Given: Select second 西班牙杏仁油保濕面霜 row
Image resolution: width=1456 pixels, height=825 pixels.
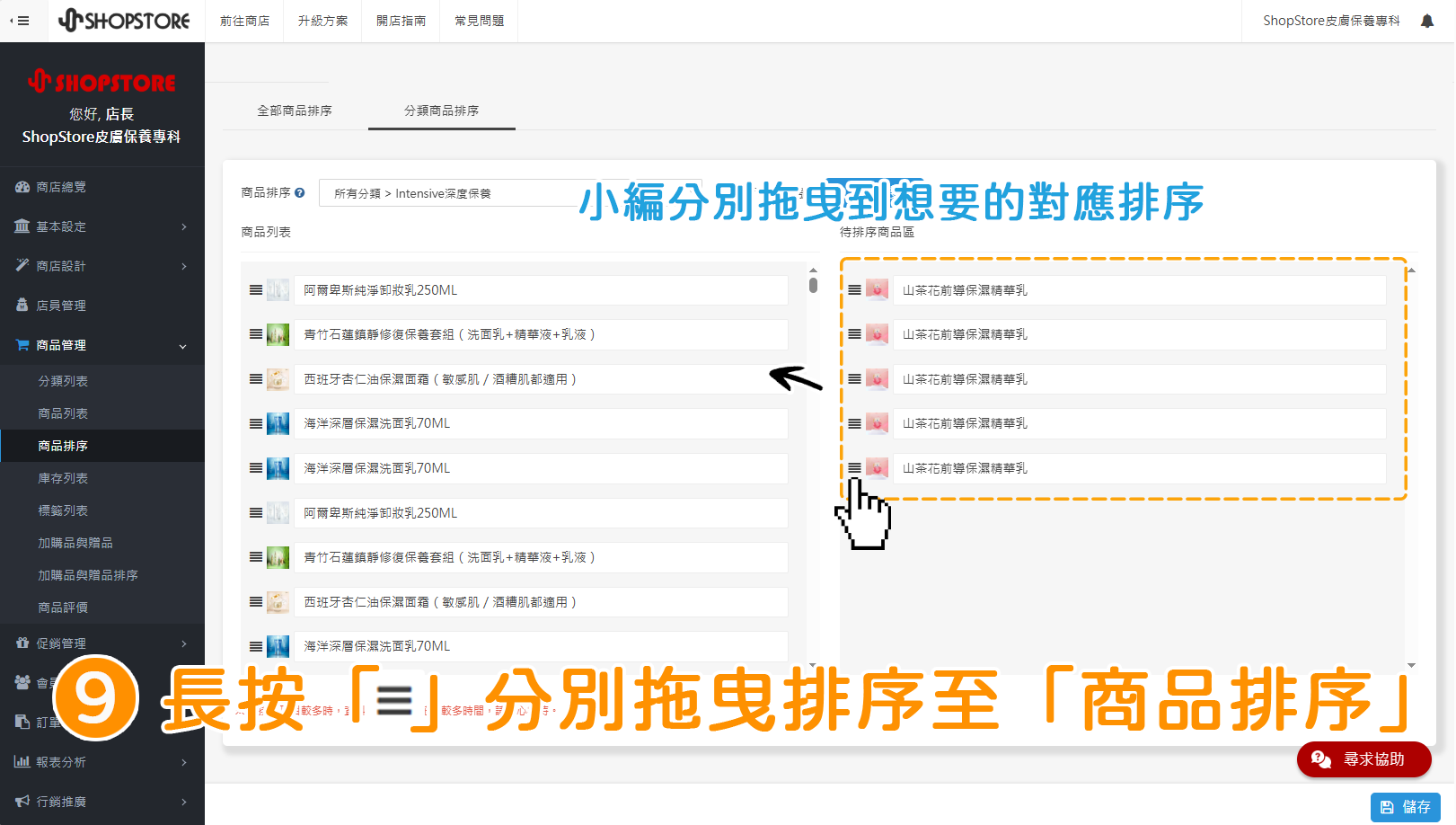Looking at the screenshot, I should [541, 602].
